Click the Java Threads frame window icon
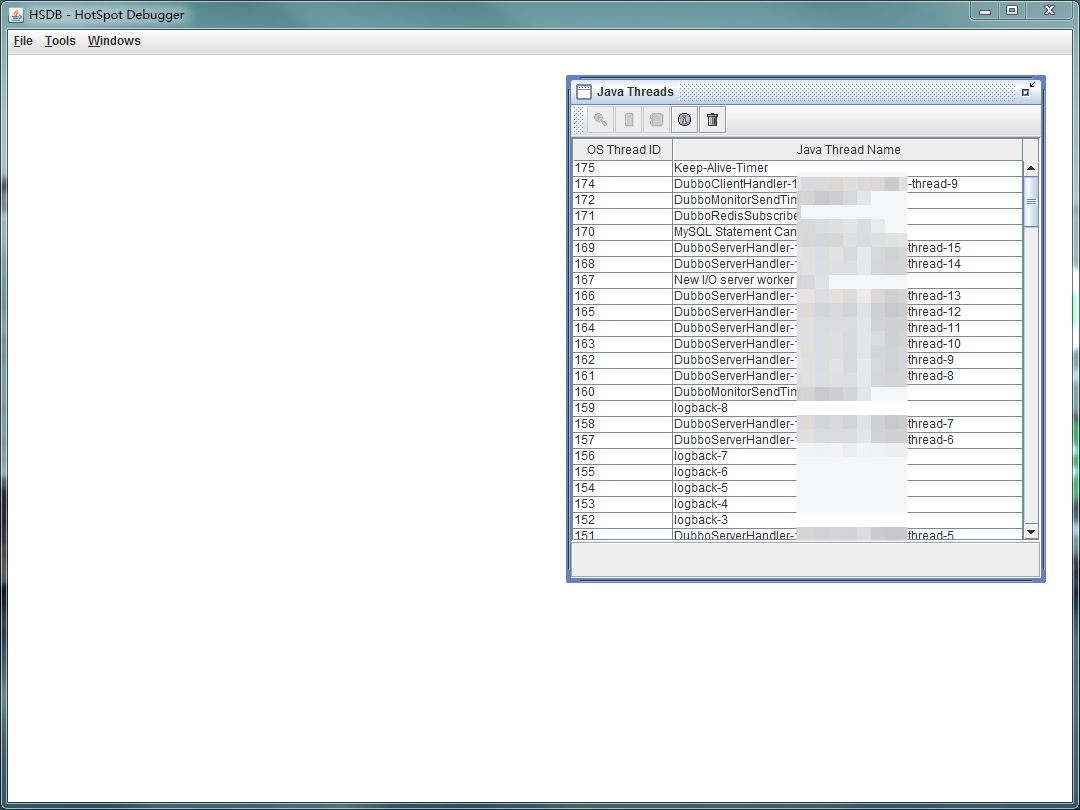Screen dimensions: 1080x810 (583, 92)
